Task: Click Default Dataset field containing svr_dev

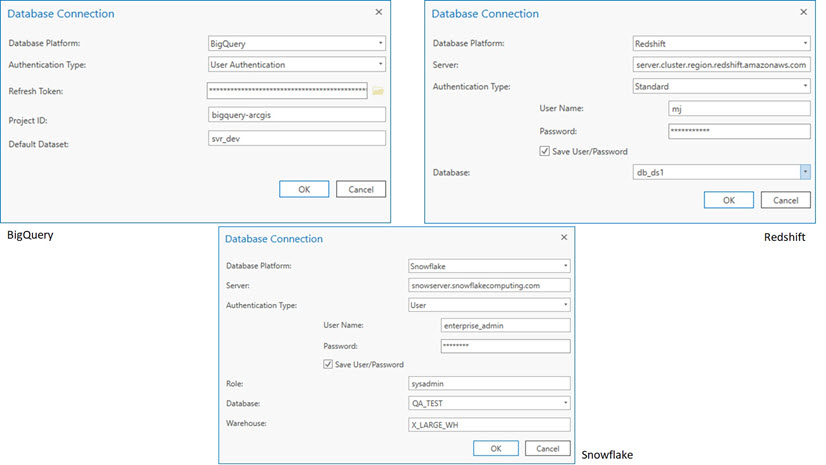Action: [297, 138]
